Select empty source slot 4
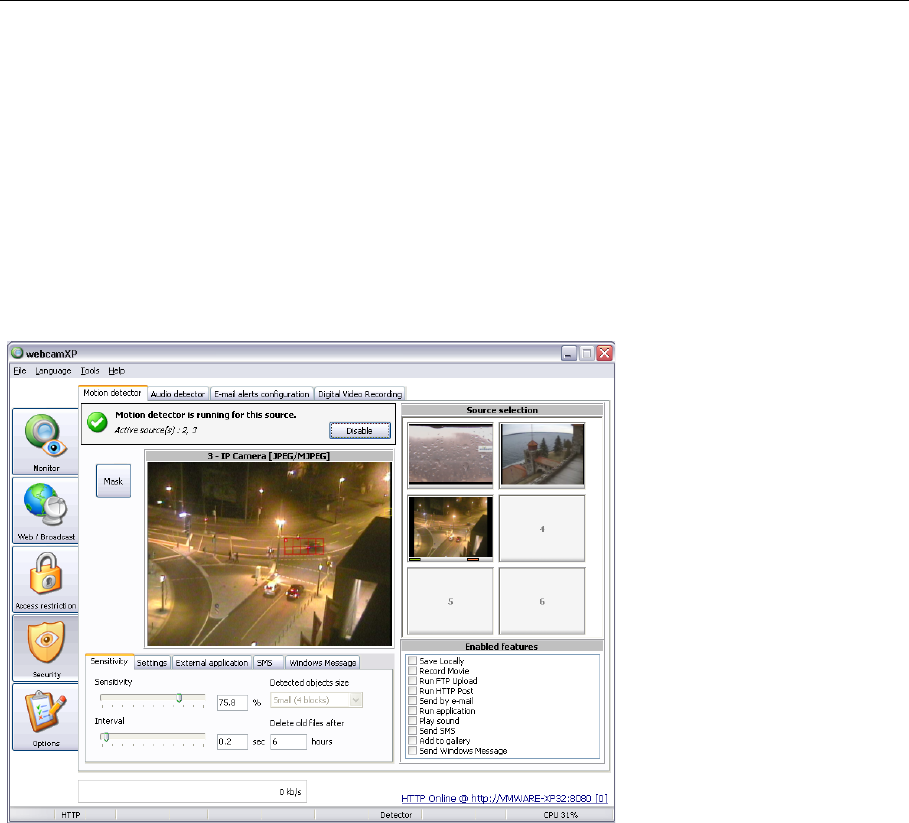The image size is (909, 823). [x=542, y=528]
